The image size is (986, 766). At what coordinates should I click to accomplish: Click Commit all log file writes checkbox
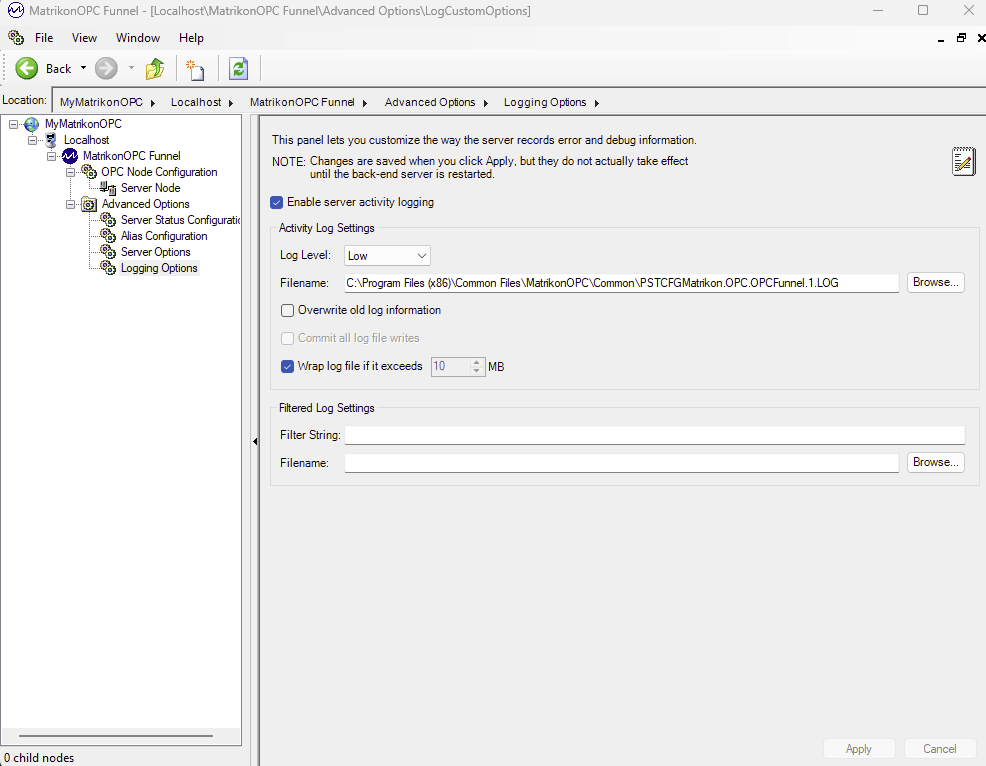(x=287, y=338)
